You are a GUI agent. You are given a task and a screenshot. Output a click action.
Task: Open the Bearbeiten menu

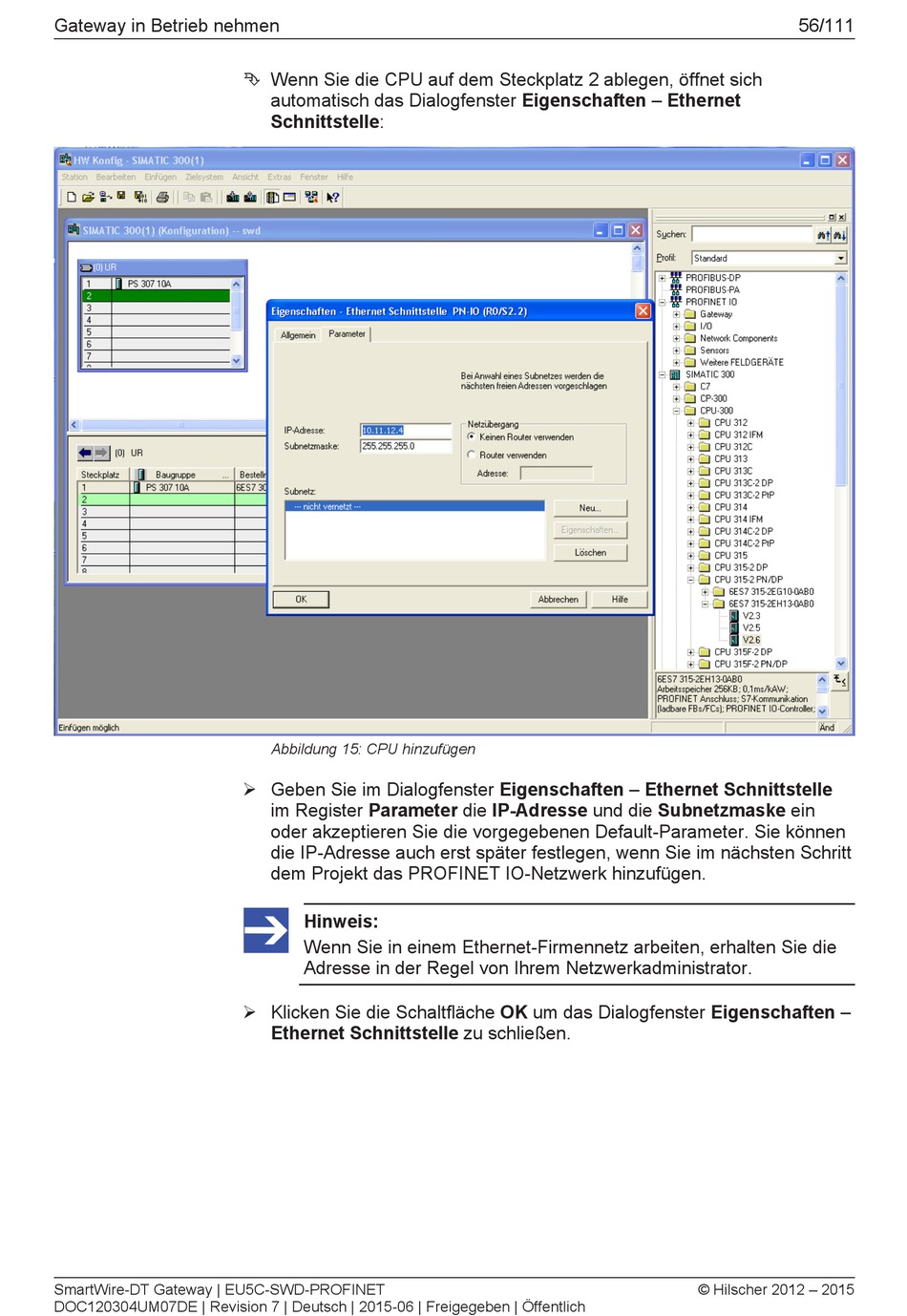[116, 177]
